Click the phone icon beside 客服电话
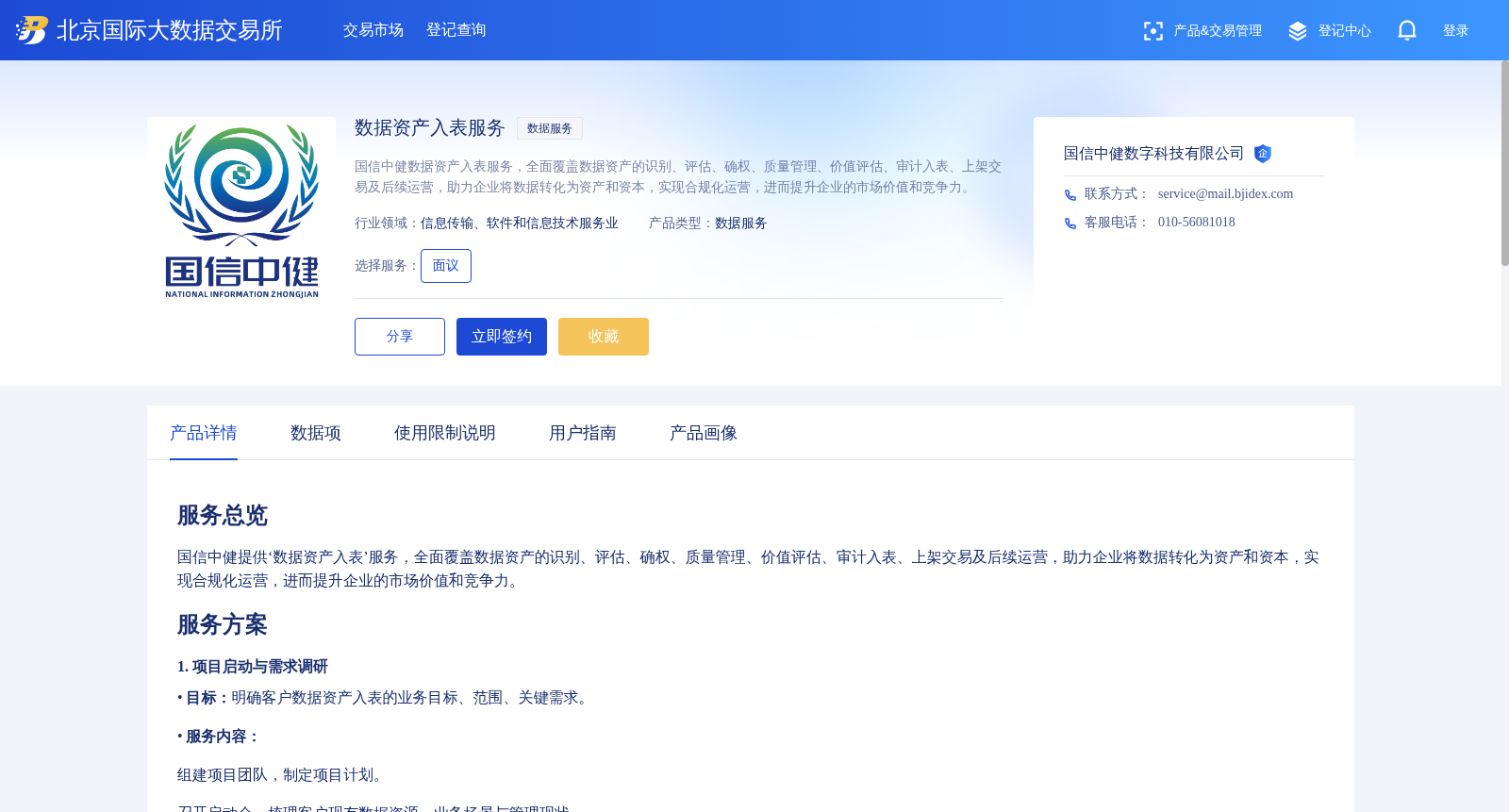Viewport: 1509px width, 812px height. [1070, 224]
